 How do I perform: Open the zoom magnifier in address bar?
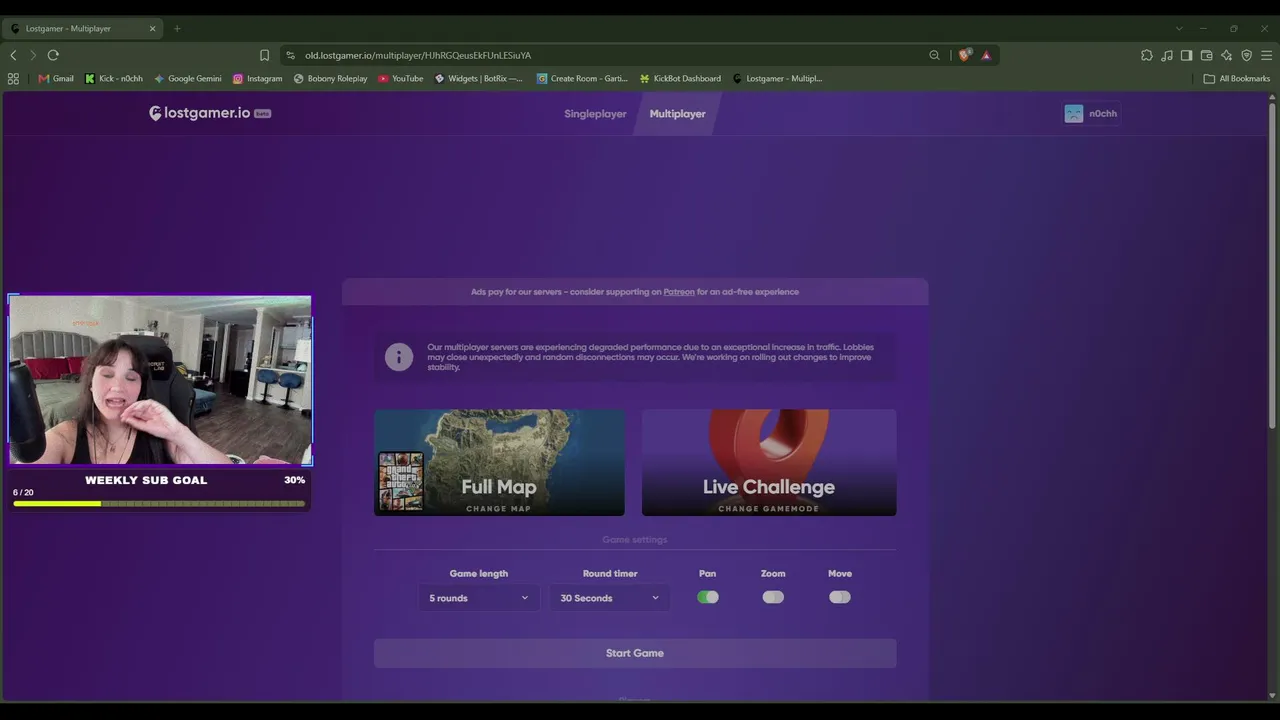coord(934,55)
